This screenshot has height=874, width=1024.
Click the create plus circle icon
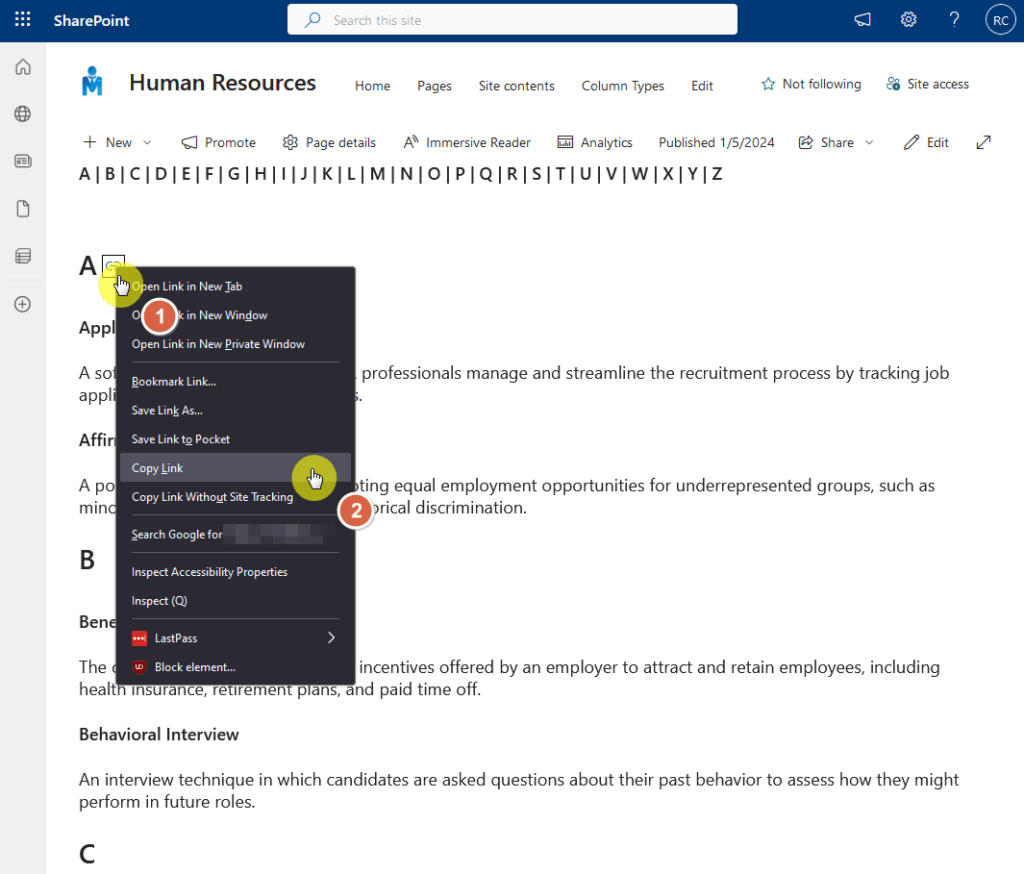click(23, 304)
